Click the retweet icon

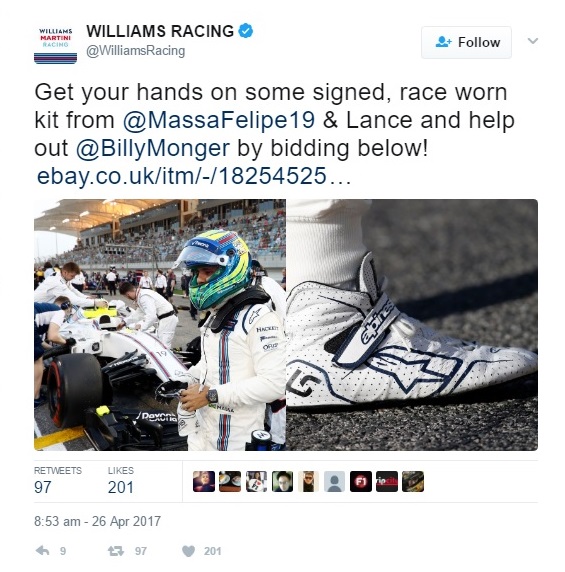[116, 551]
